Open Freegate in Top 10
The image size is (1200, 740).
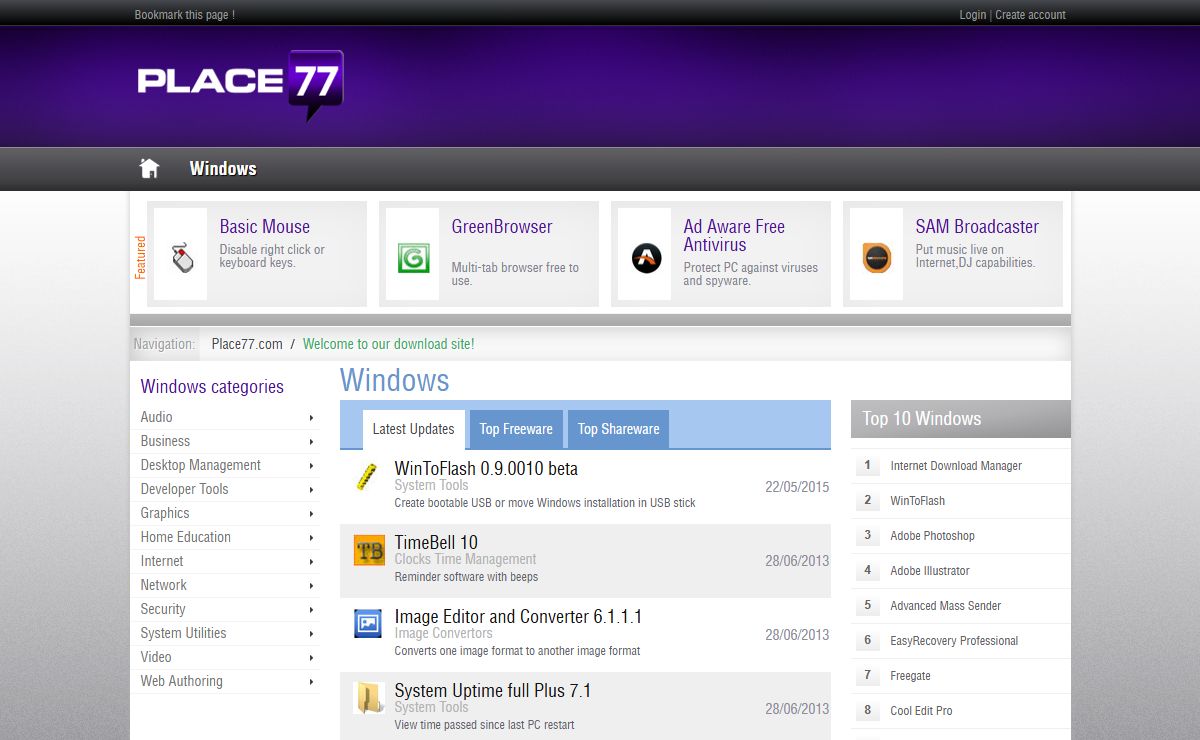pyautogui.click(x=910, y=676)
